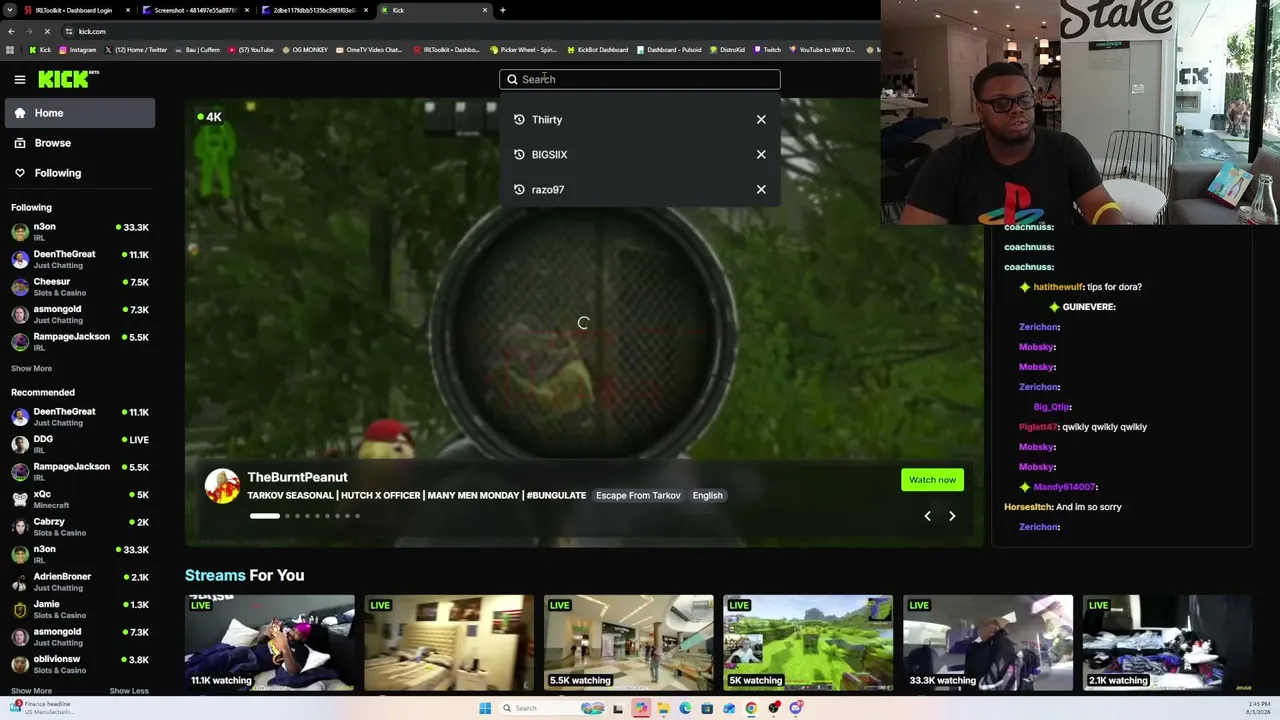Click the browser back arrow
Viewport: 1280px width, 720px height.
coord(11,31)
